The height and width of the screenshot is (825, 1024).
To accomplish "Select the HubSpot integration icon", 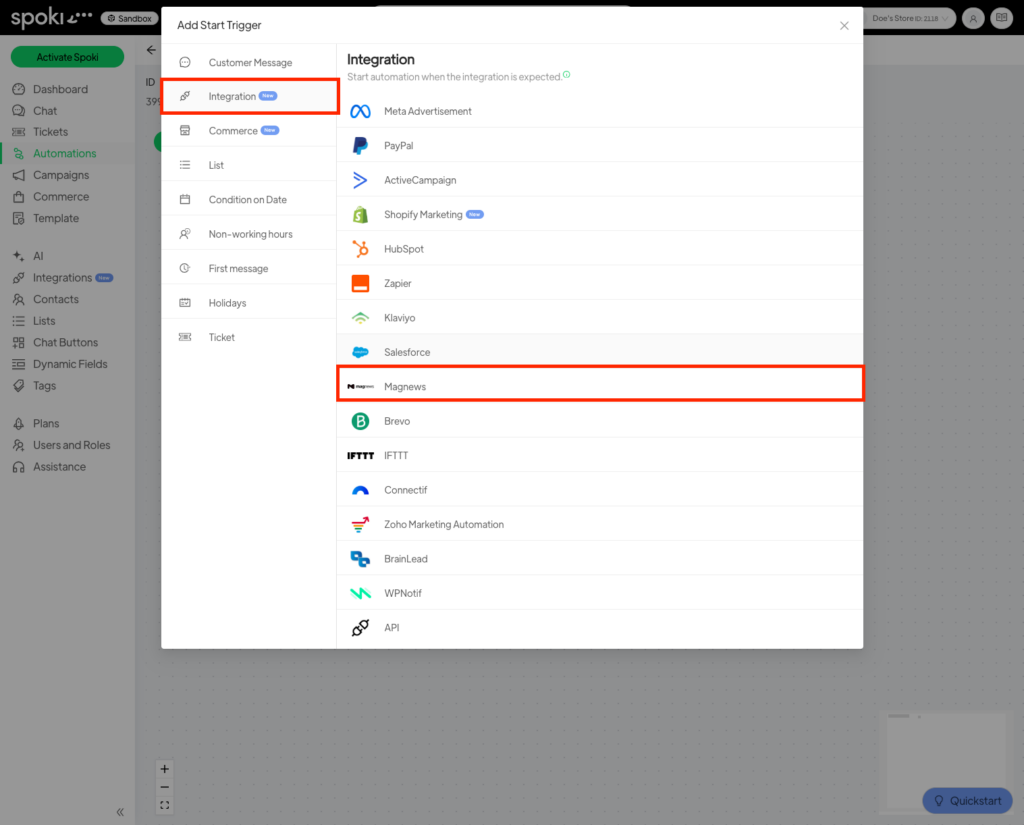I will (360, 249).
